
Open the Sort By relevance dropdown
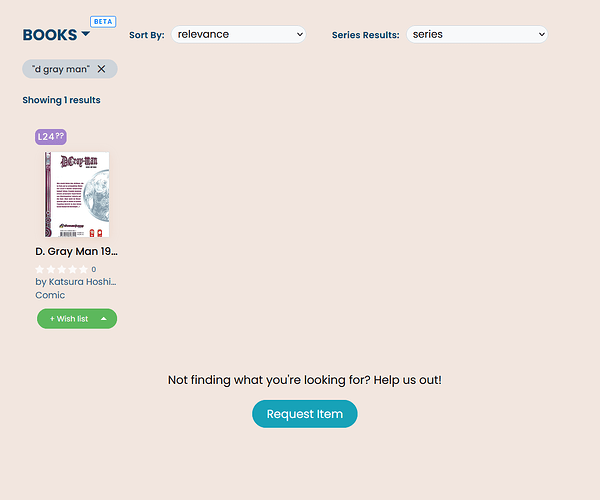(238, 34)
